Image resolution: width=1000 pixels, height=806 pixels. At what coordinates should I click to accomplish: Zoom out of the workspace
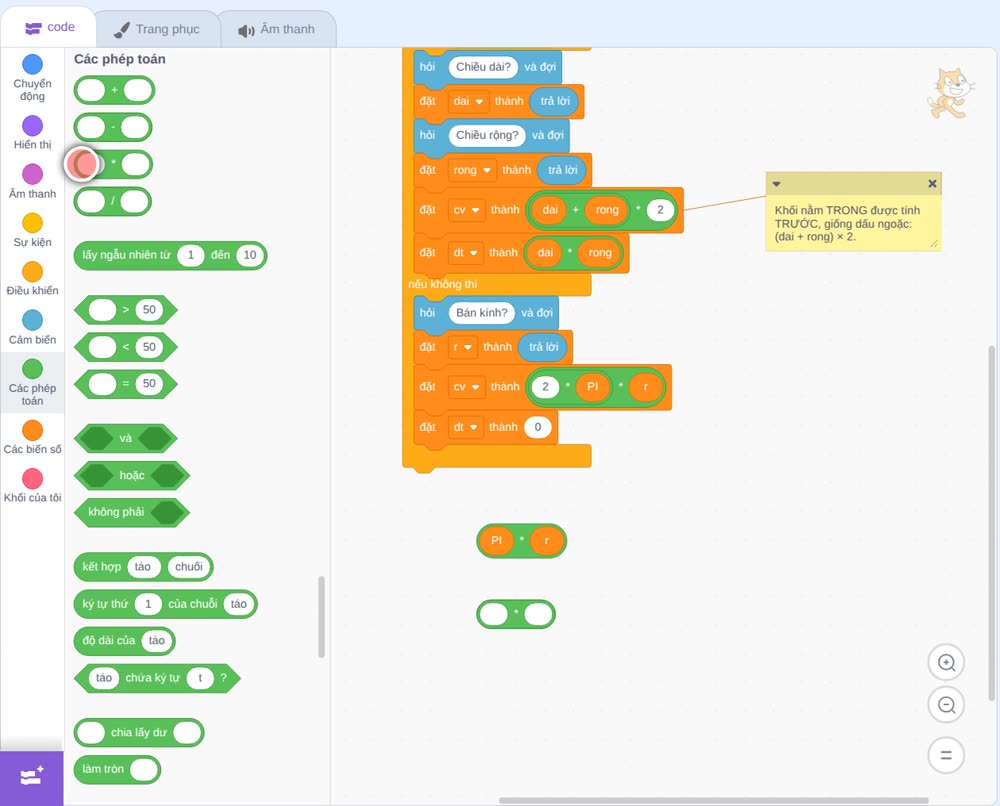click(x=946, y=705)
